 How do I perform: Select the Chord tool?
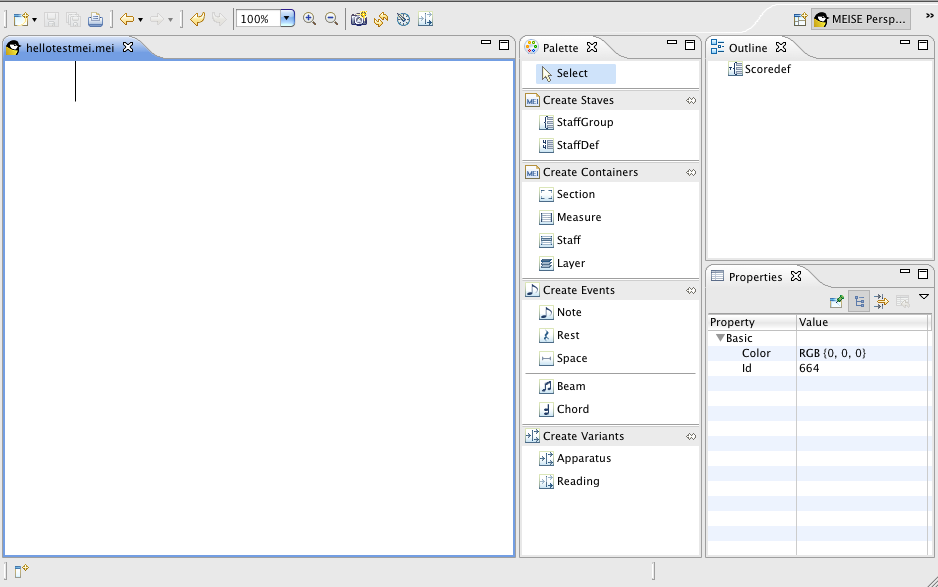point(572,410)
